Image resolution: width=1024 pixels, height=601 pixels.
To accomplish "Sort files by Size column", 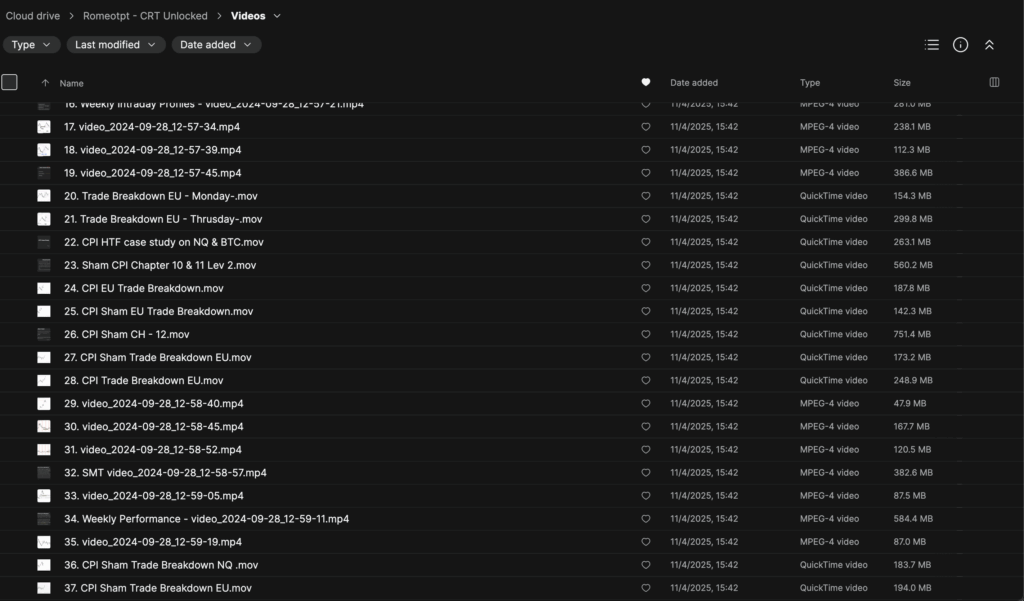I will (904, 83).
